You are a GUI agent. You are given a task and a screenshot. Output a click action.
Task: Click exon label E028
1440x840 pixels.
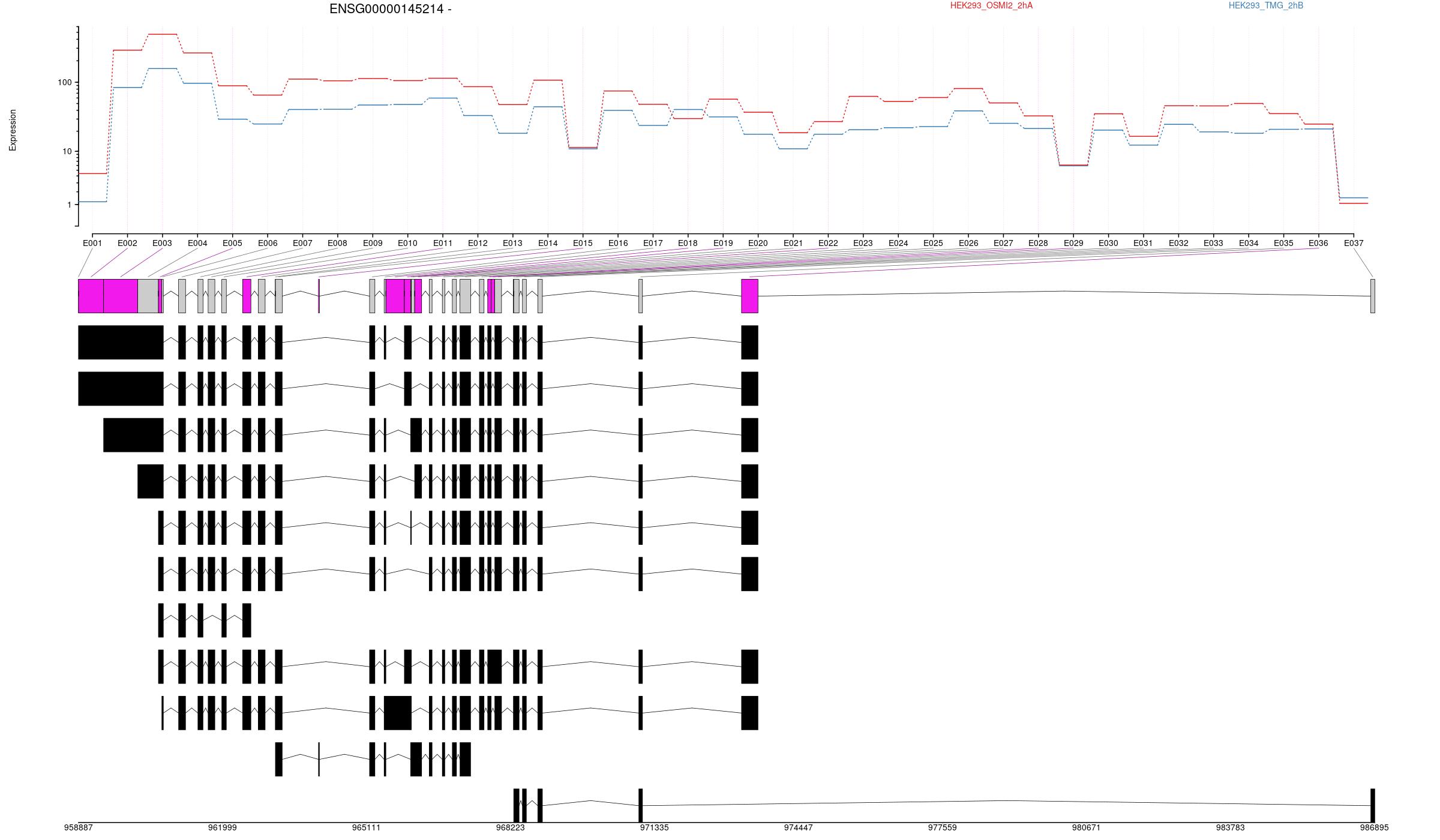pyautogui.click(x=1038, y=244)
